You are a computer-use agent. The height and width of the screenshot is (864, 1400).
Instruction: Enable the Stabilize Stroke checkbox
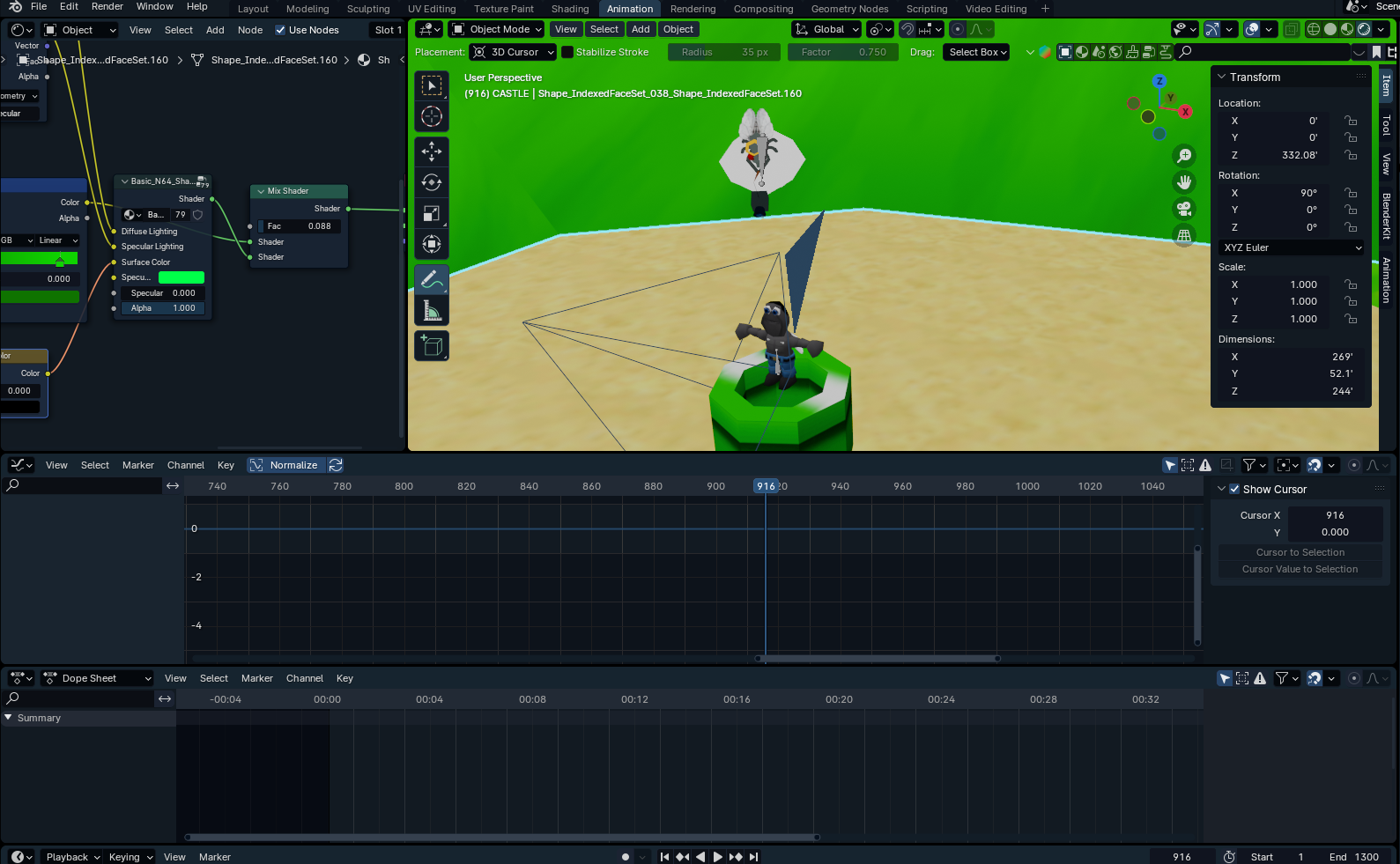pyautogui.click(x=567, y=52)
